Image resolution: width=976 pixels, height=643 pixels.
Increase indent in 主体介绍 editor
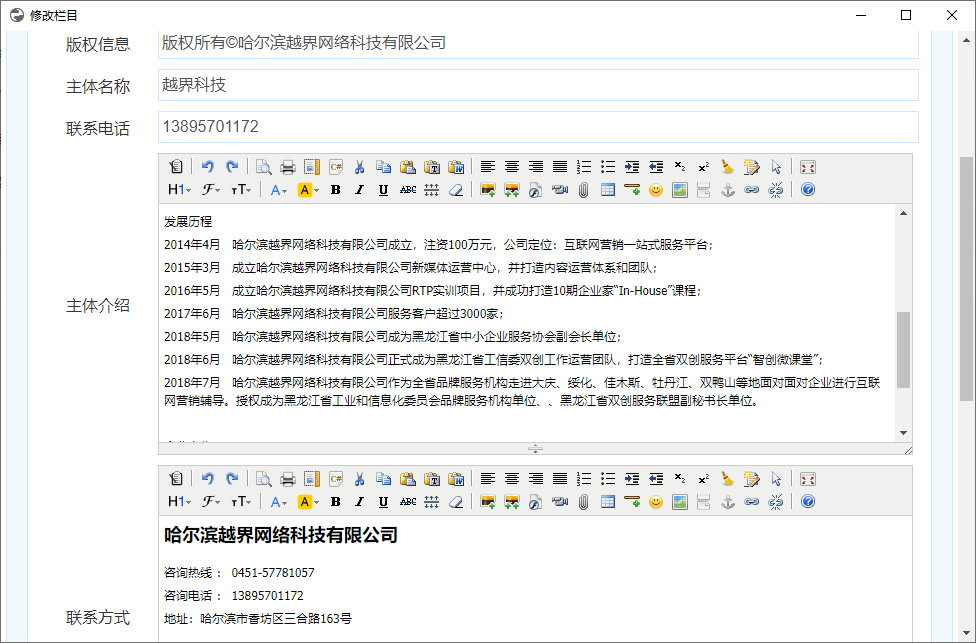coord(632,167)
